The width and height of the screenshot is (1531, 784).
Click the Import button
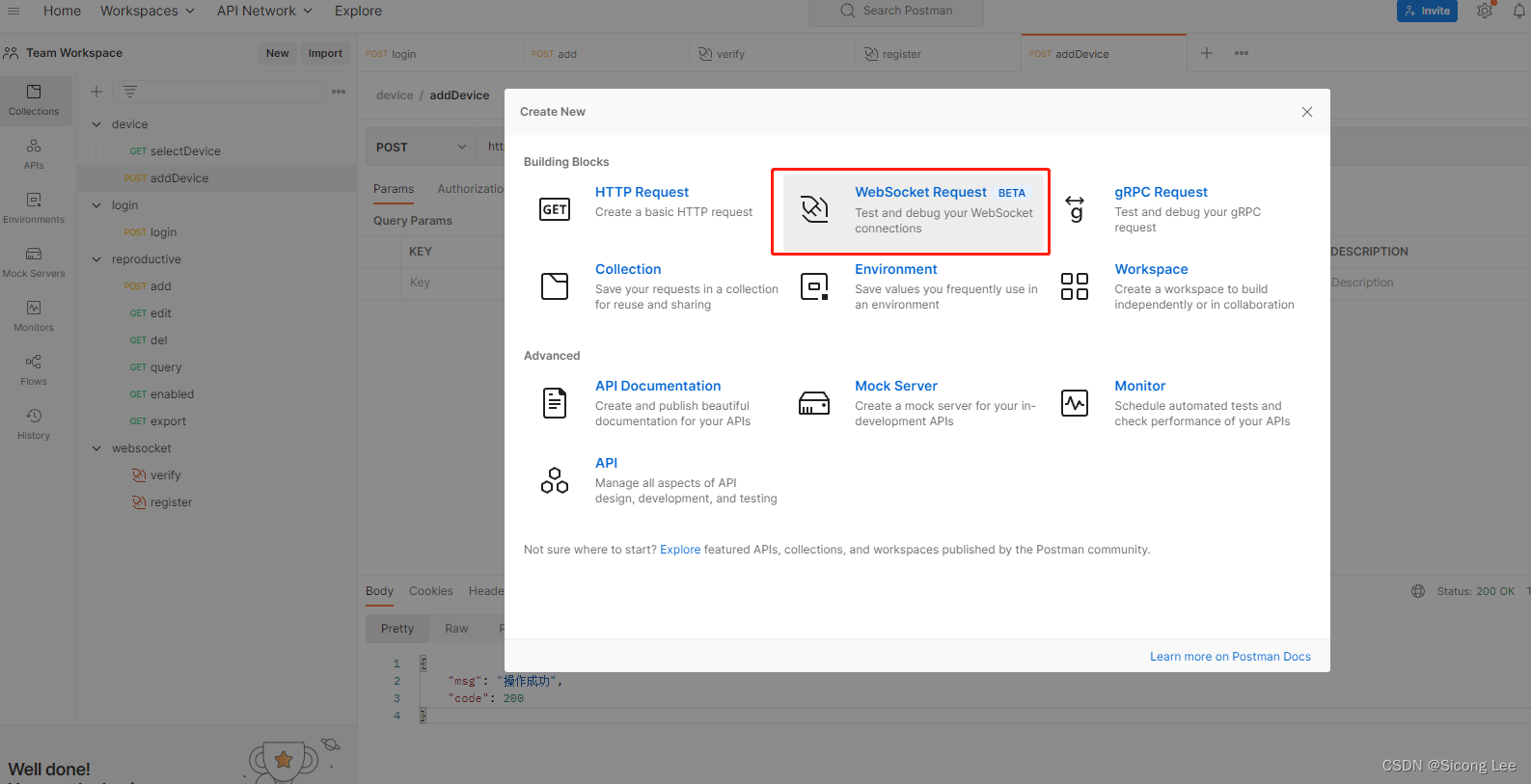(325, 53)
